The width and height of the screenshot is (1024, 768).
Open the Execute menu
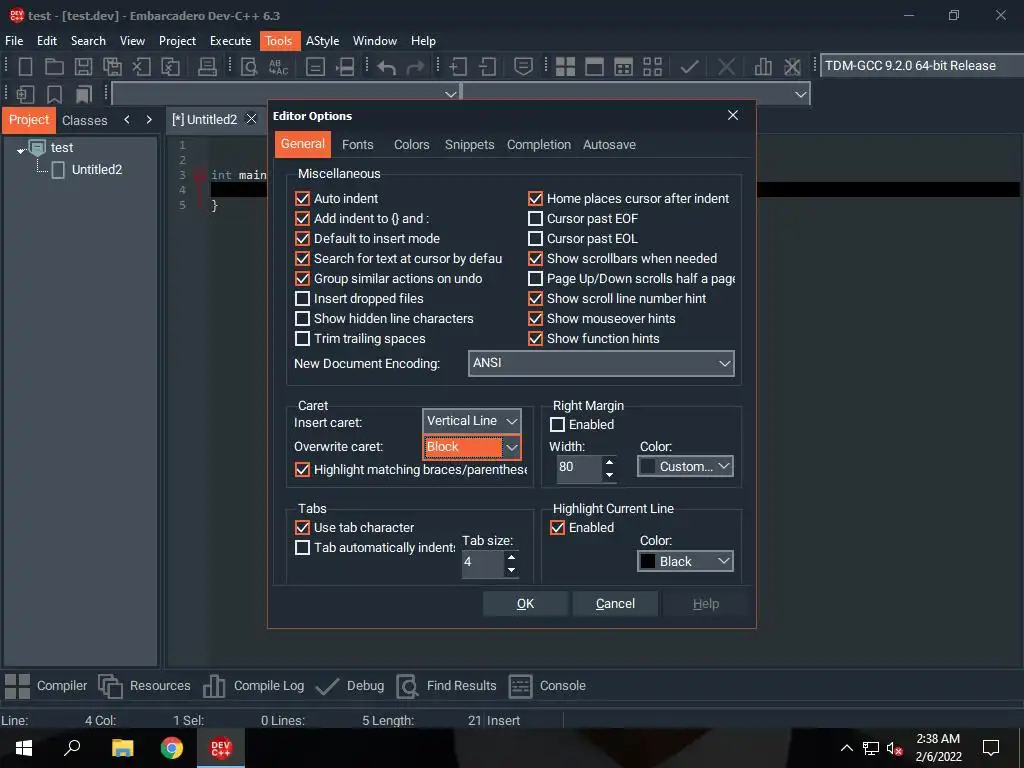(x=231, y=40)
